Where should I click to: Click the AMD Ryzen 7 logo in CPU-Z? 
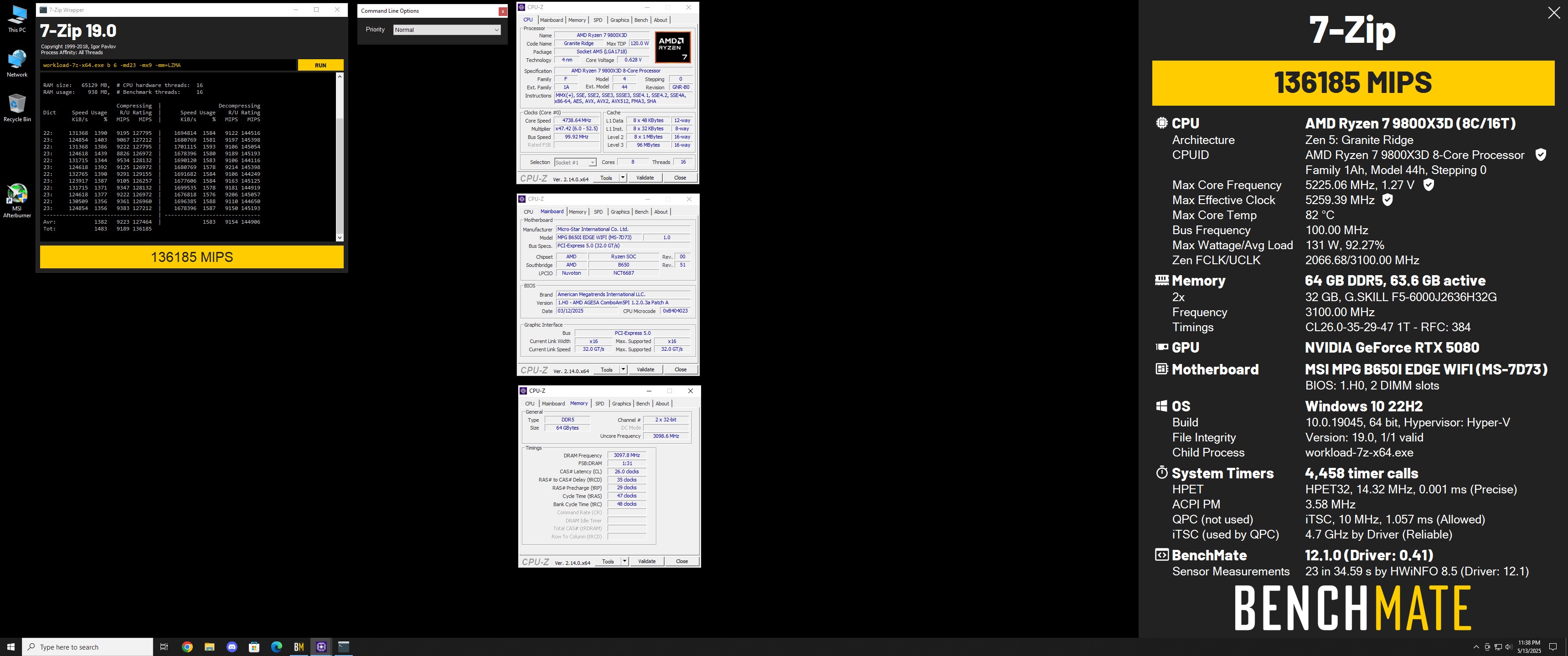673,47
